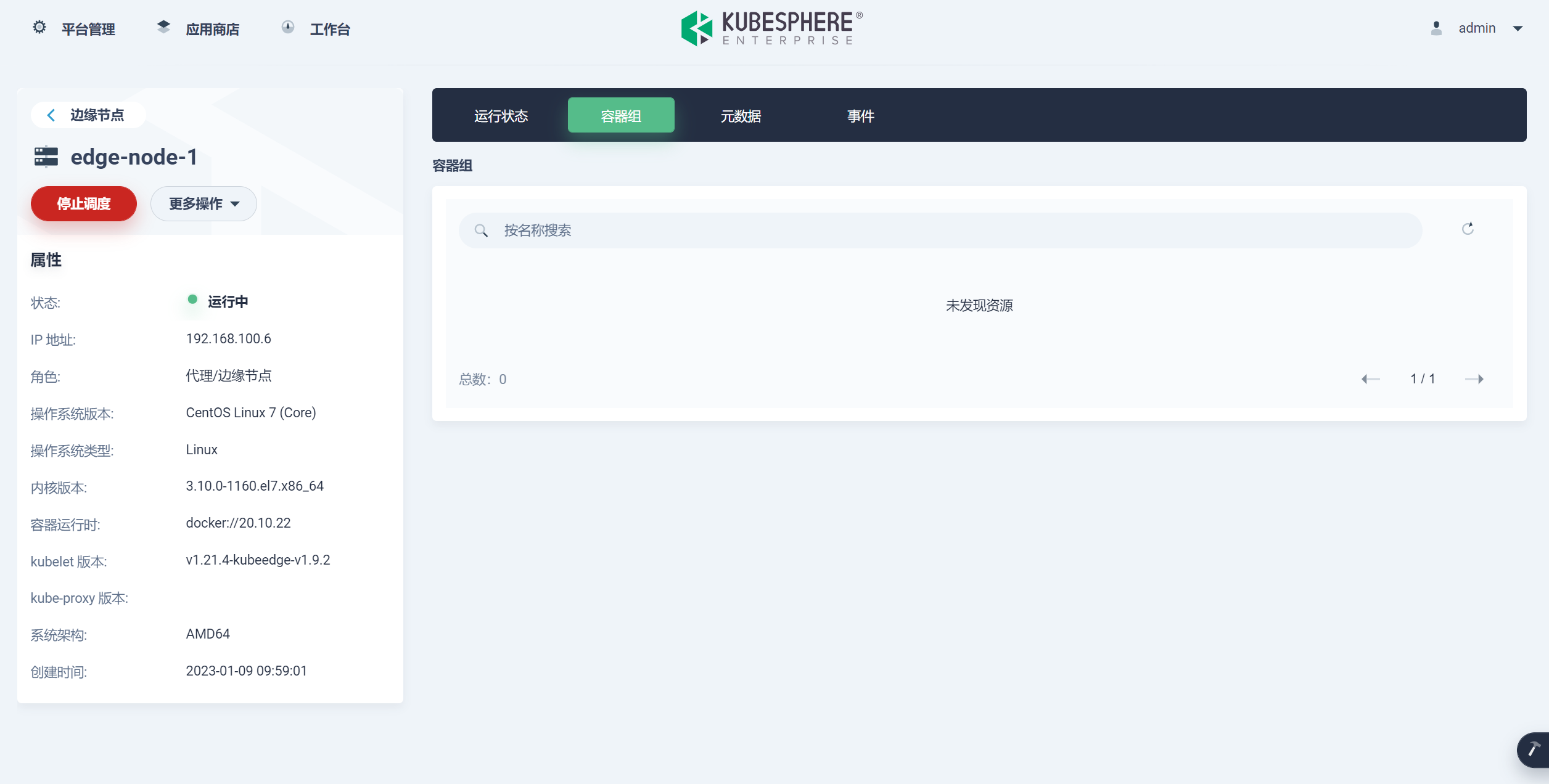1549x784 pixels.
Task: Switch to the 元数据 tab
Action: [741, 116]
